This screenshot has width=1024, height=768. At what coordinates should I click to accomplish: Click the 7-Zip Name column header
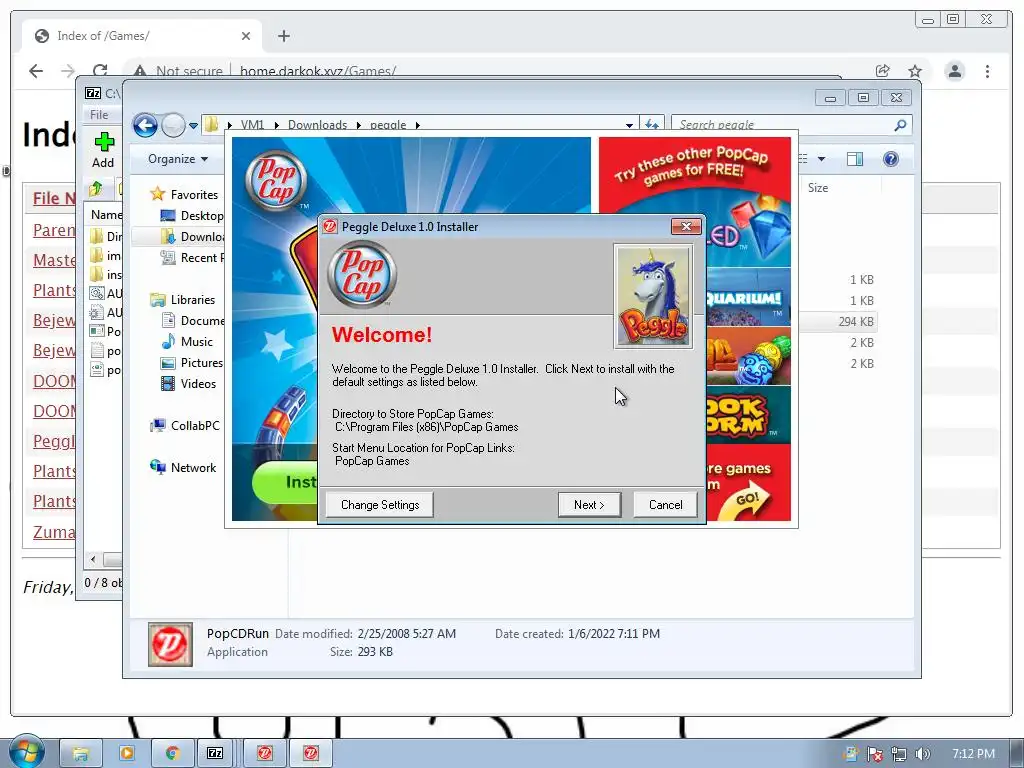[x=106, y=214]
